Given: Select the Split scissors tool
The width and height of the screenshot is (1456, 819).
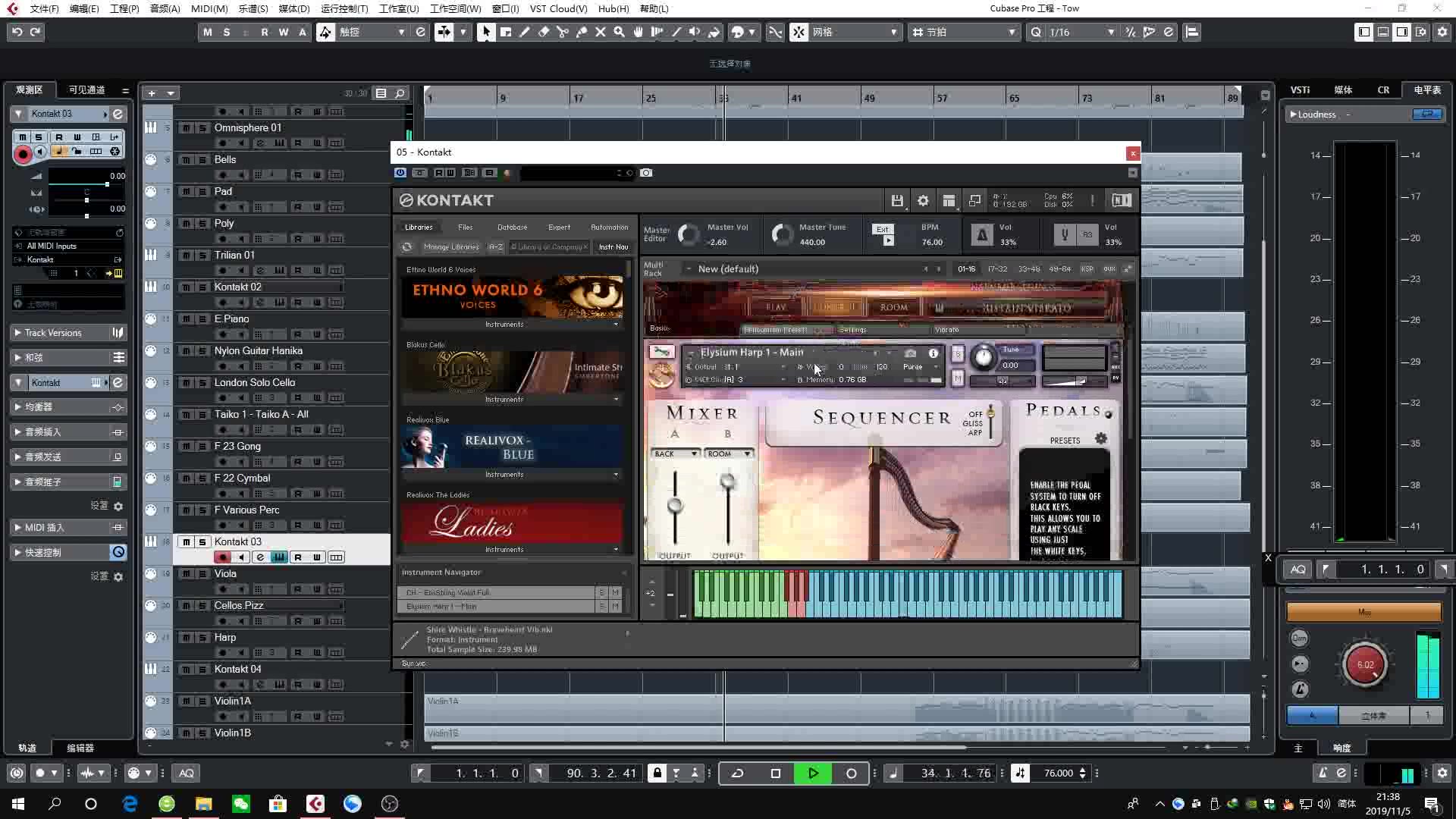Looking at the screenshot, I should (562, 32).
